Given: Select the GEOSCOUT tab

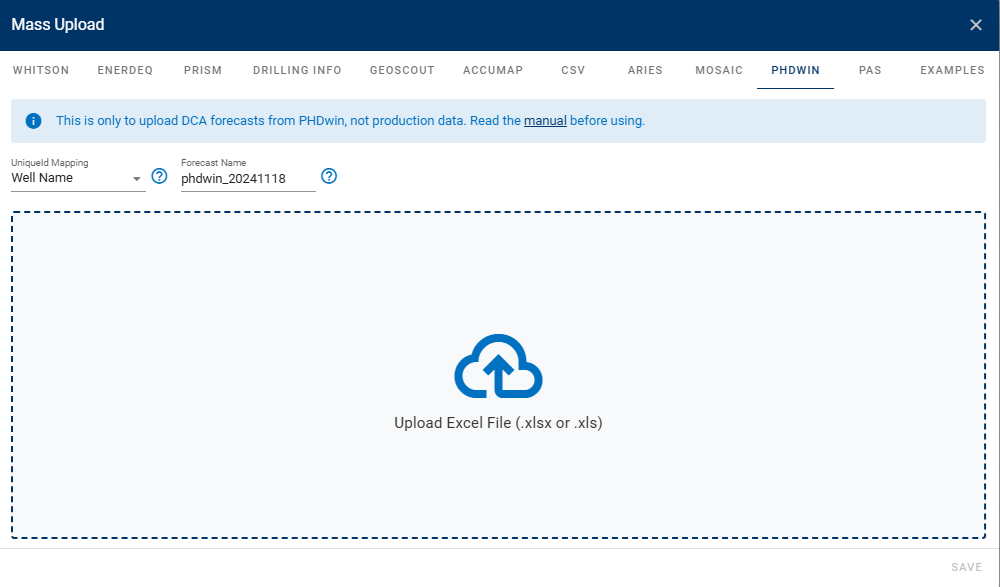Looking at the screenshot, I should 402,70.
